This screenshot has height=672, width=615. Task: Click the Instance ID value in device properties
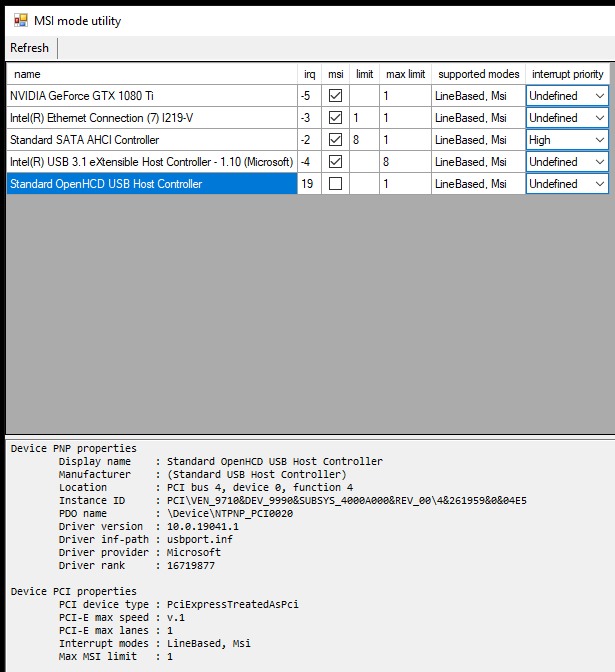[347, 500]
